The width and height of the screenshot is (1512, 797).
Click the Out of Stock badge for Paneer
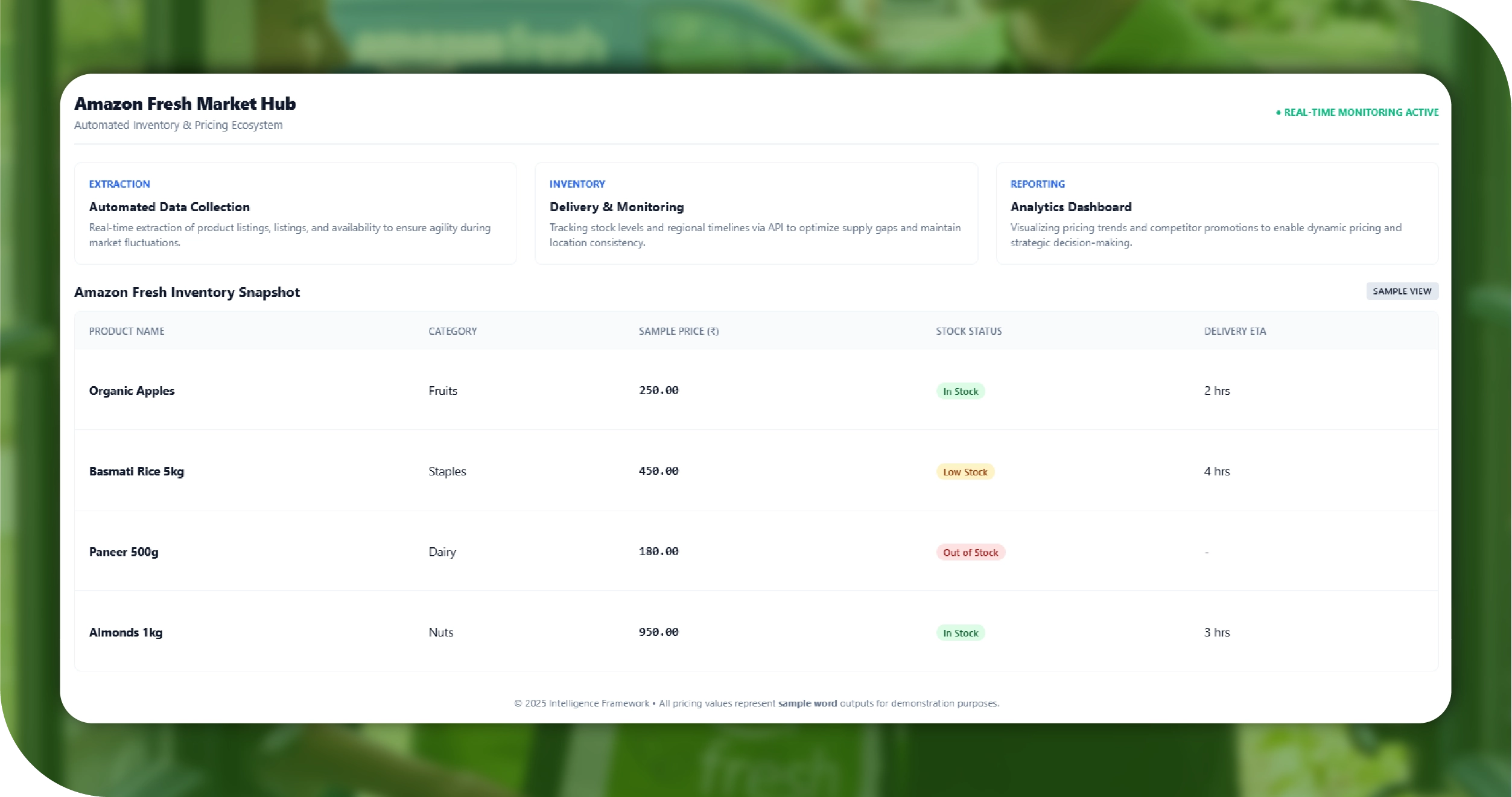[x=970, y=553]
